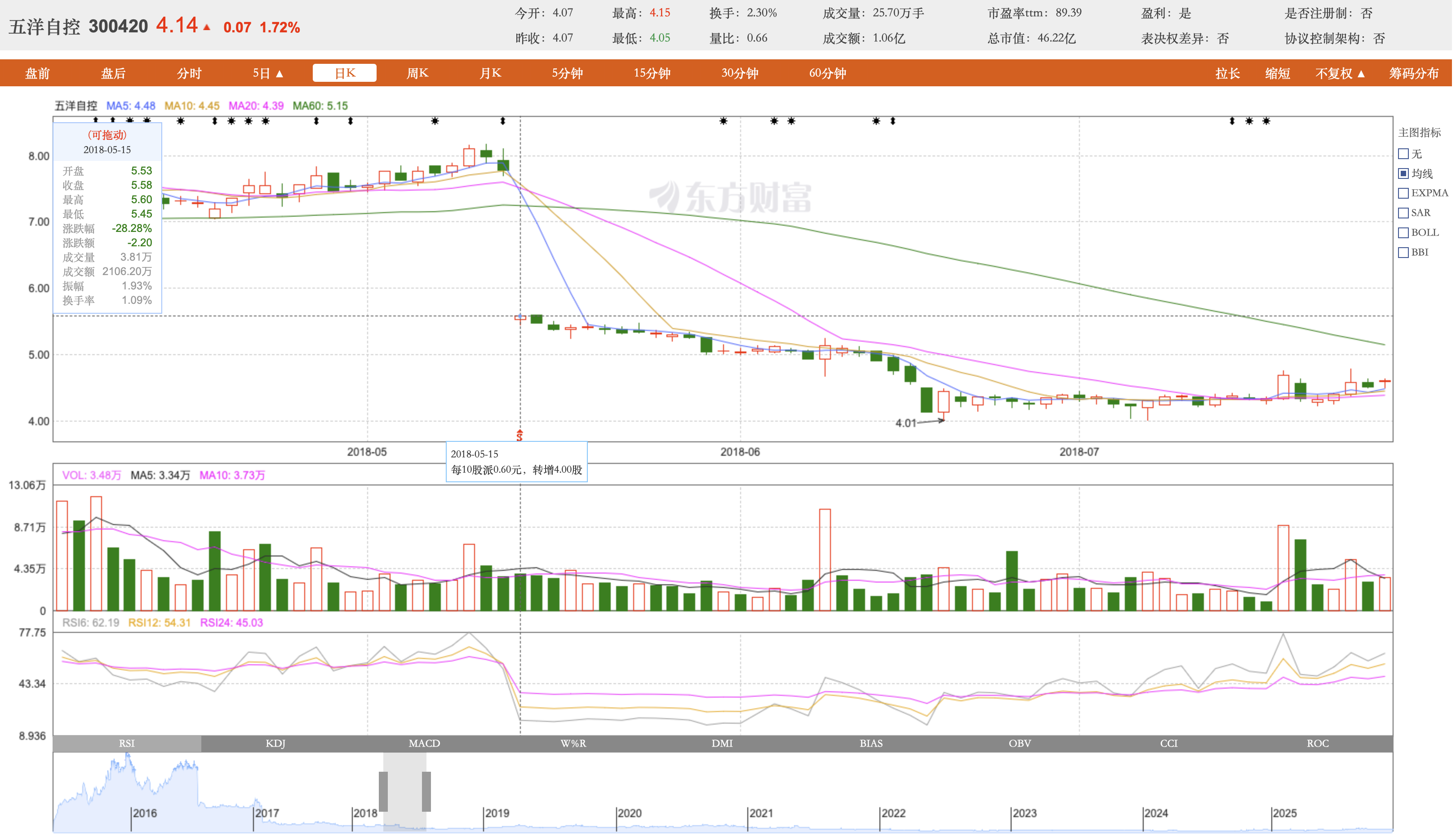Click the red S dividend marker

coord(520,436)
